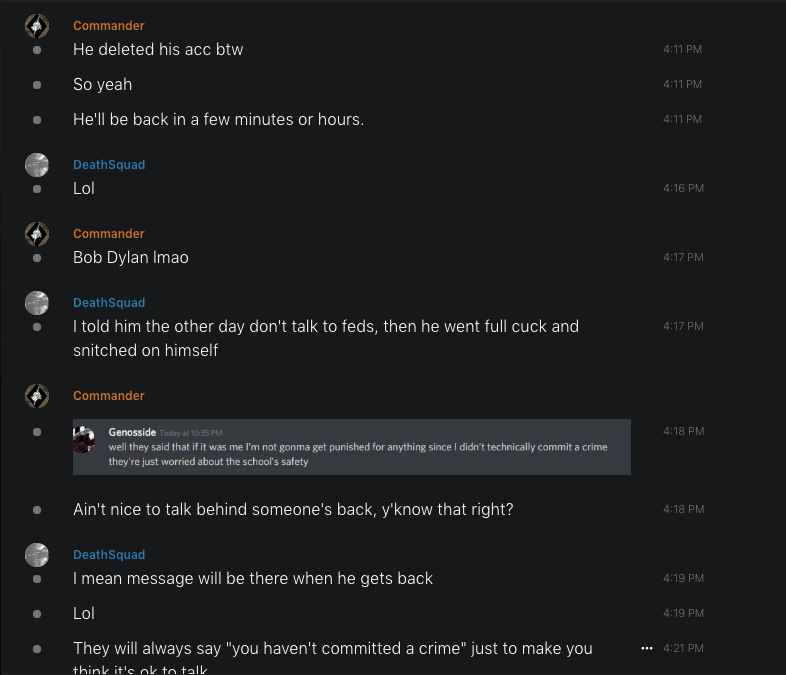Screen dimensions: 786x675
Task: Click DeathSquad's avatar beside the "feds" message
Action: click(37, 303)
